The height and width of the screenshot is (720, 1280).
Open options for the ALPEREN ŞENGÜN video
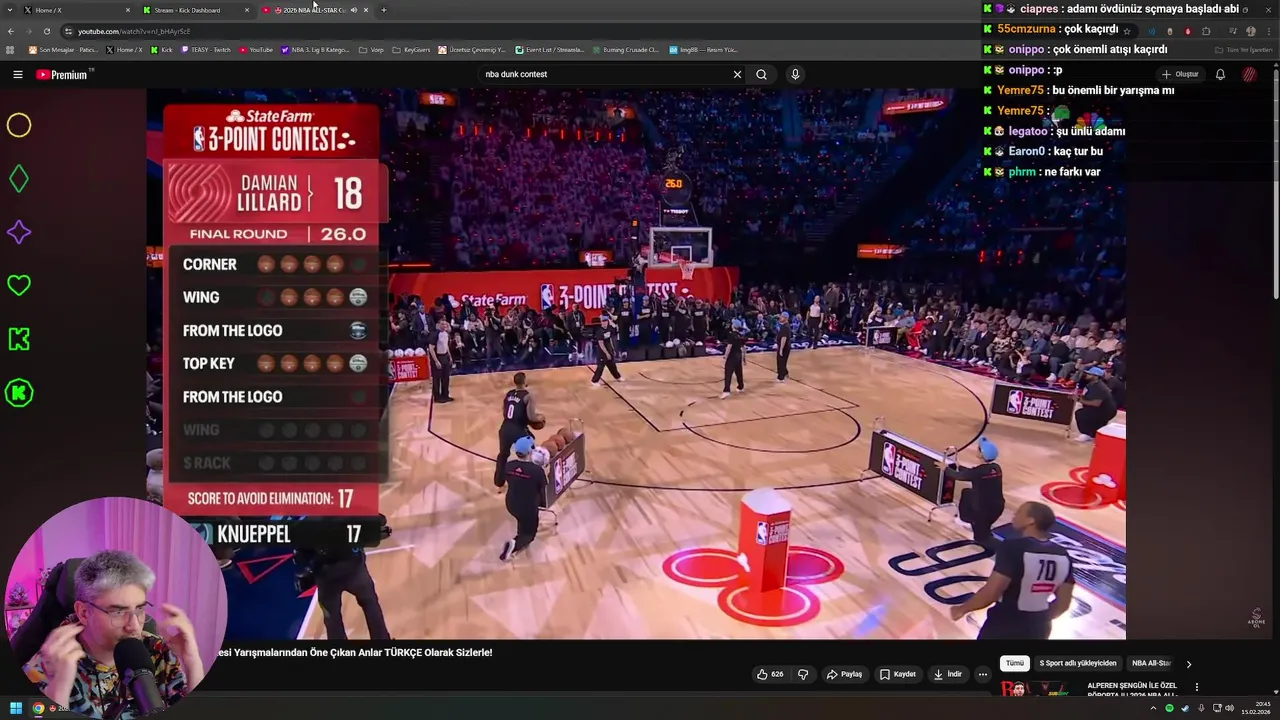coord(1196,687)
